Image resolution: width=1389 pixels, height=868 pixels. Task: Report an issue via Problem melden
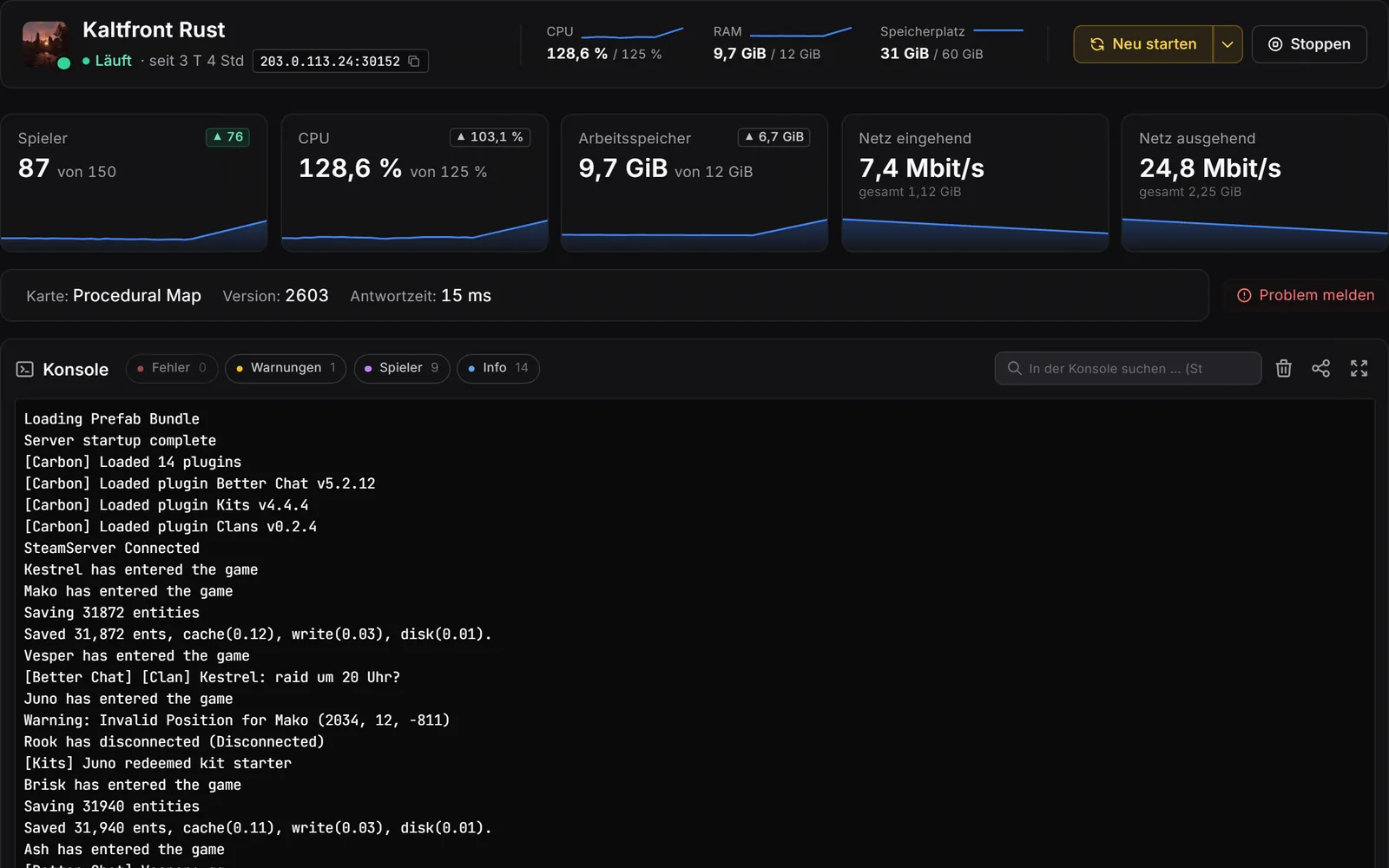coord(1306,295)
